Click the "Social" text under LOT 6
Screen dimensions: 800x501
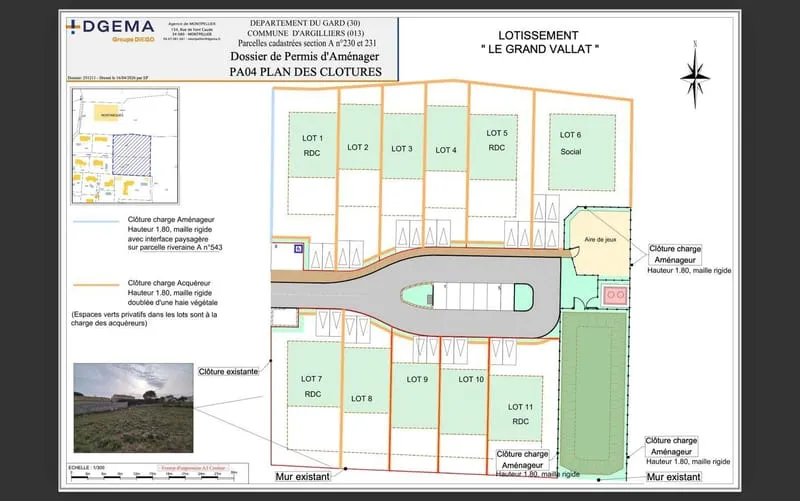pyautogui.click(x=571, y=152)
